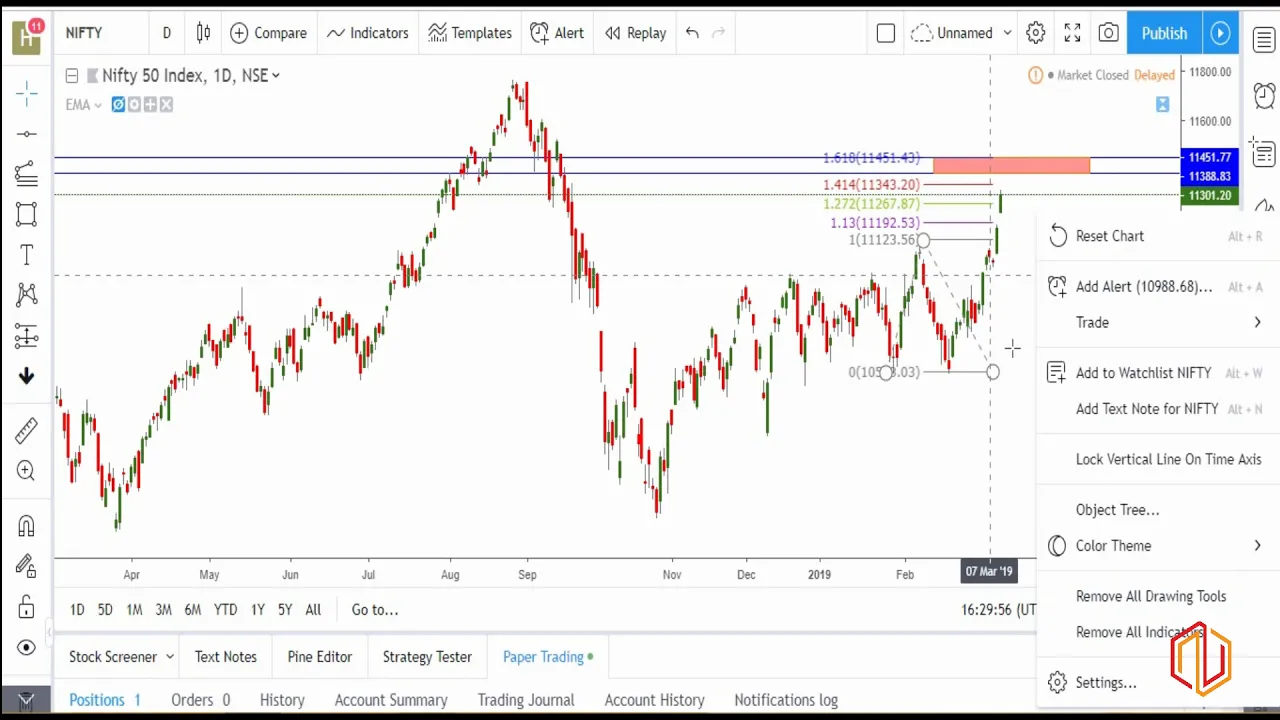Open EMA indicator settings
Viewport: 1280px width, 720px height.
(x=134, y=104)
